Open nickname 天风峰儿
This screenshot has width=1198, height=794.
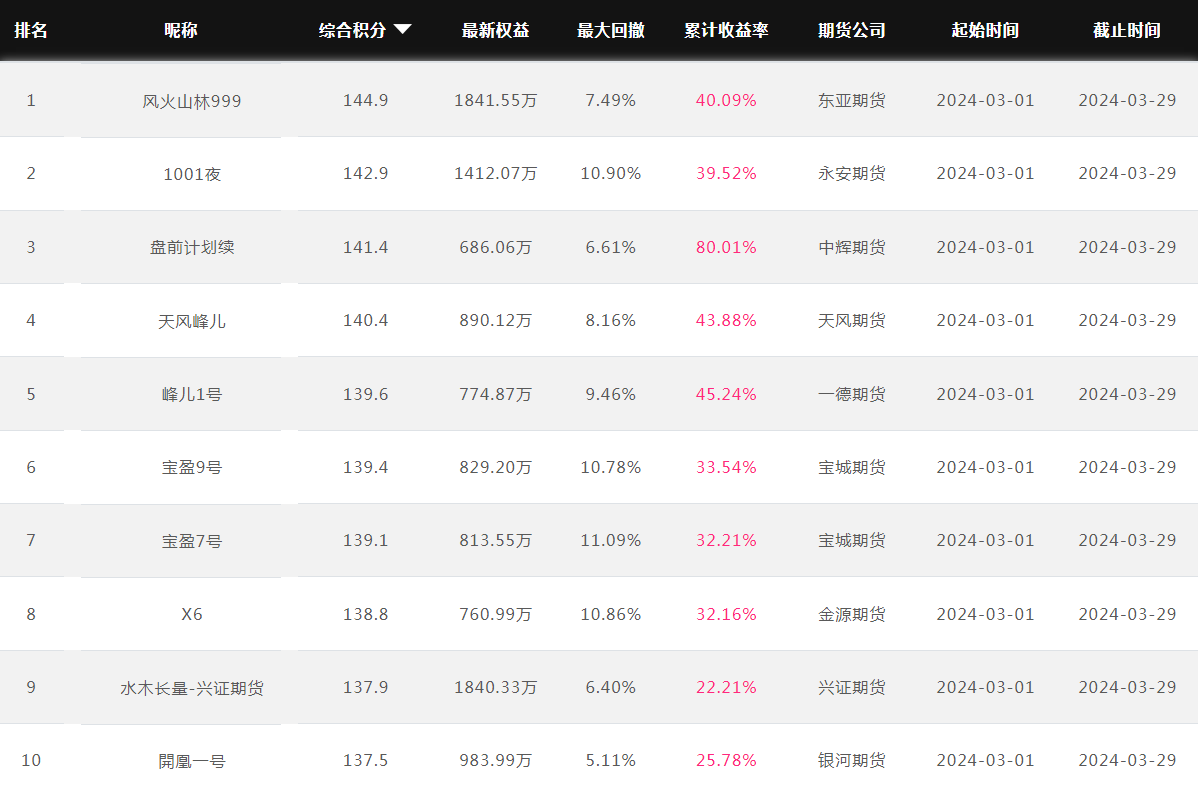(192, 321)
